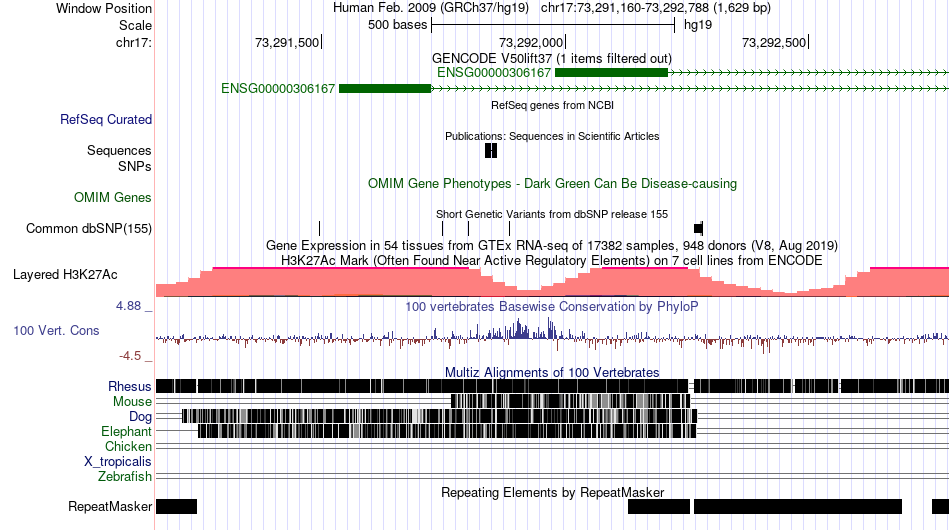
Task: Click the 'RefSeq genes from NCBI' title
Action: click(553, 105)
